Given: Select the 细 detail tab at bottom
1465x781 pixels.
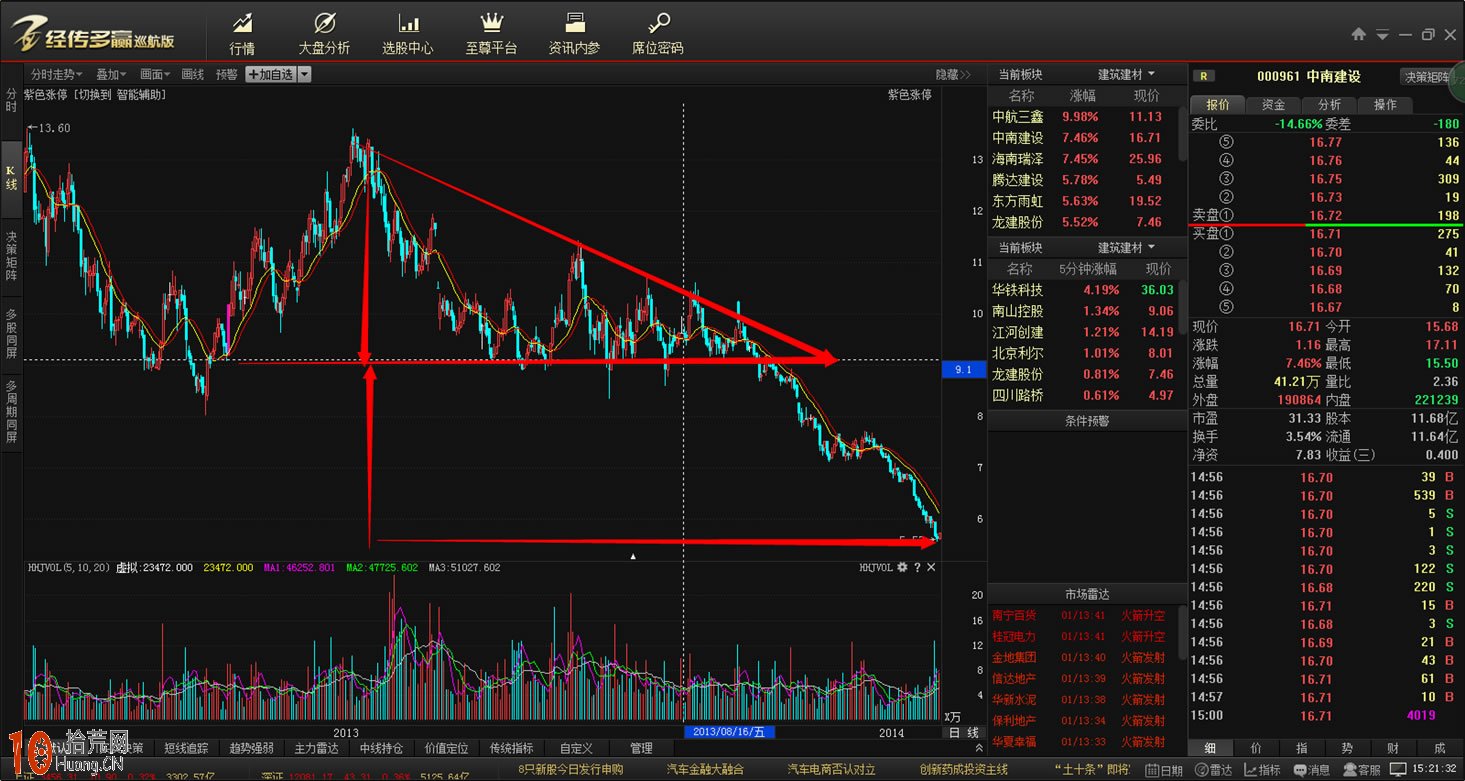Looking at the screenshot, I should click(1210, 747).
